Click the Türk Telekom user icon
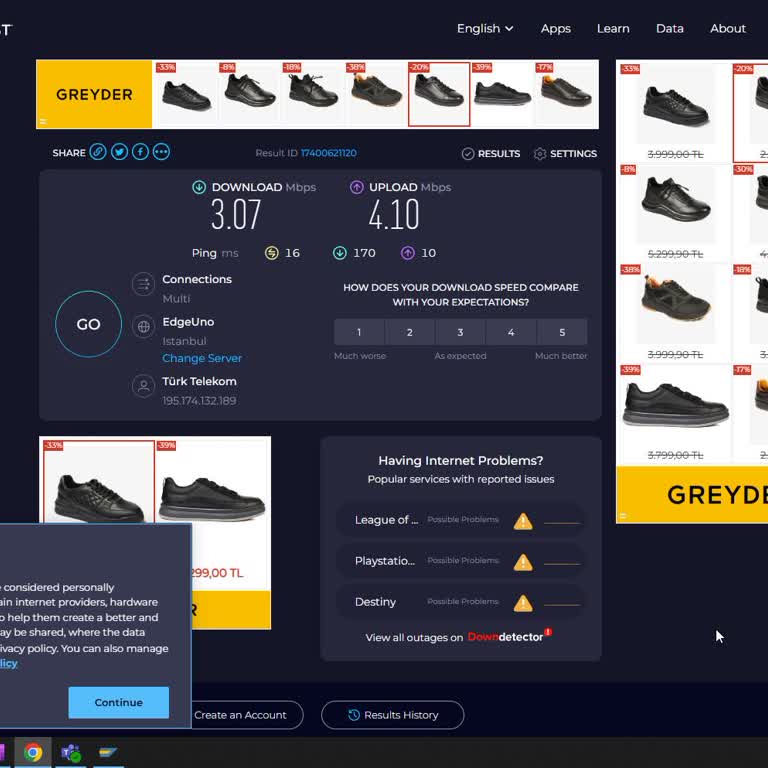768x768 pixels. coord(144,386)
